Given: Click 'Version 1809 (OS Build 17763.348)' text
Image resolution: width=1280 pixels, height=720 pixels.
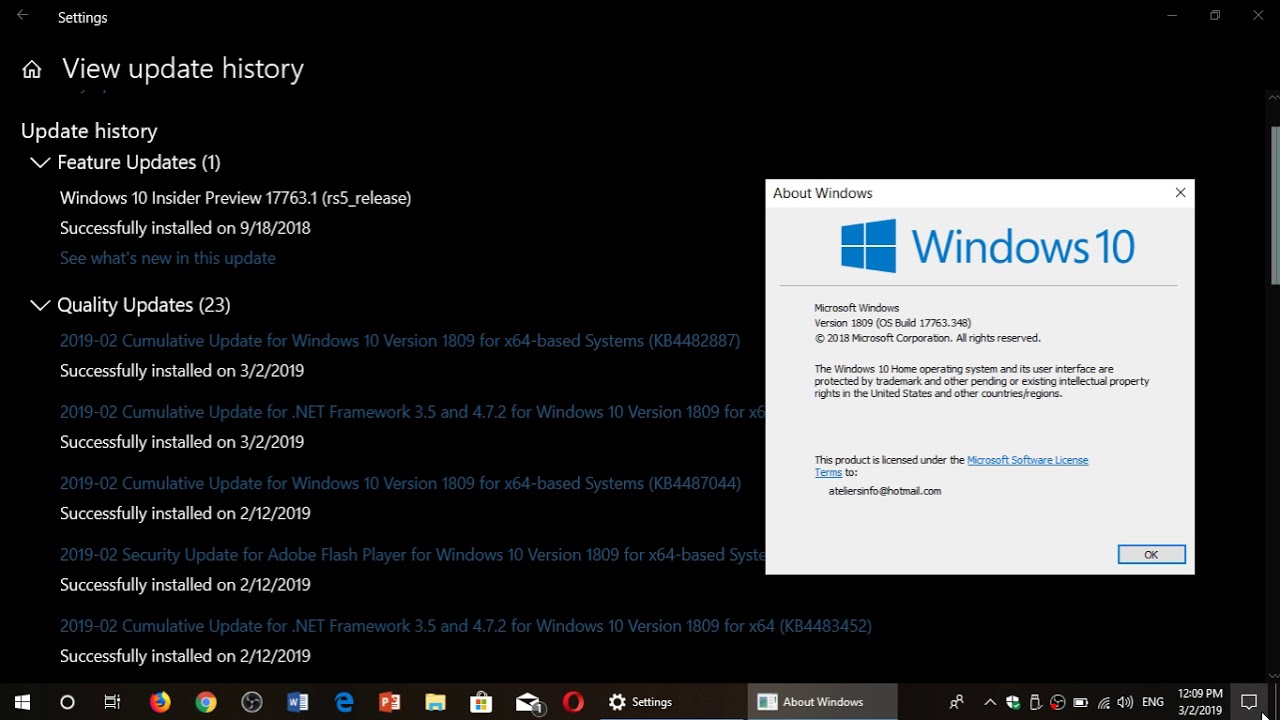Looking at the screenshot, I should point(892,323).
